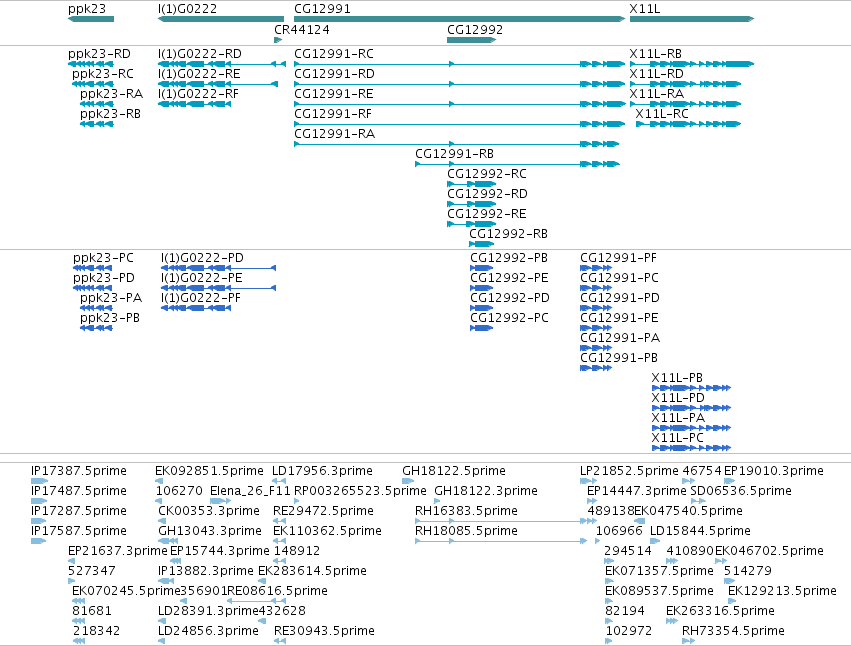Select protein ppk23-PA
Viewport: 851px width, 646px height.
click(x=111, y=298)
